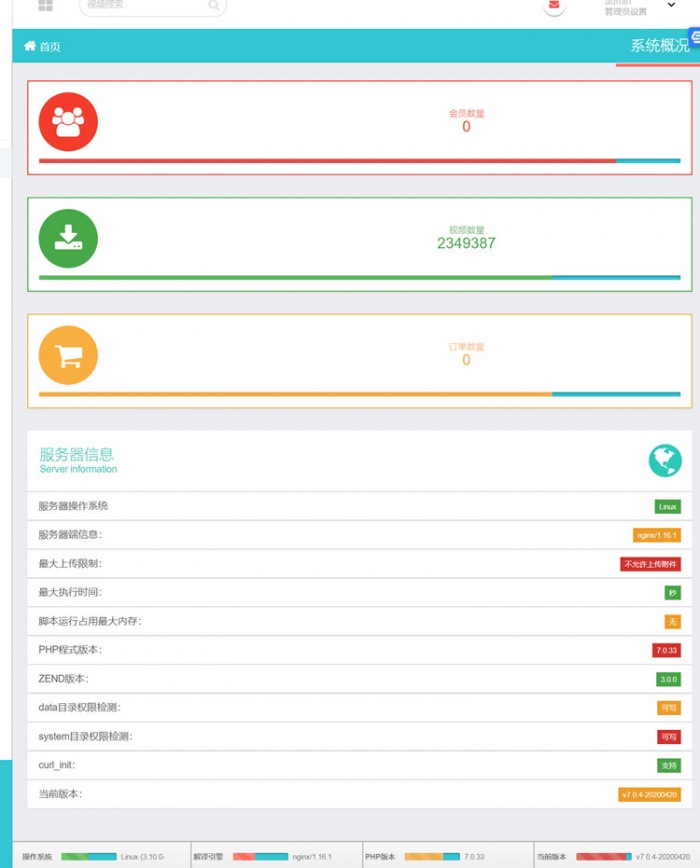This screenshot has width=700, height=868.
Task: Click the v7.0.4-20200420 current version badge
Action: pos(649,795)
